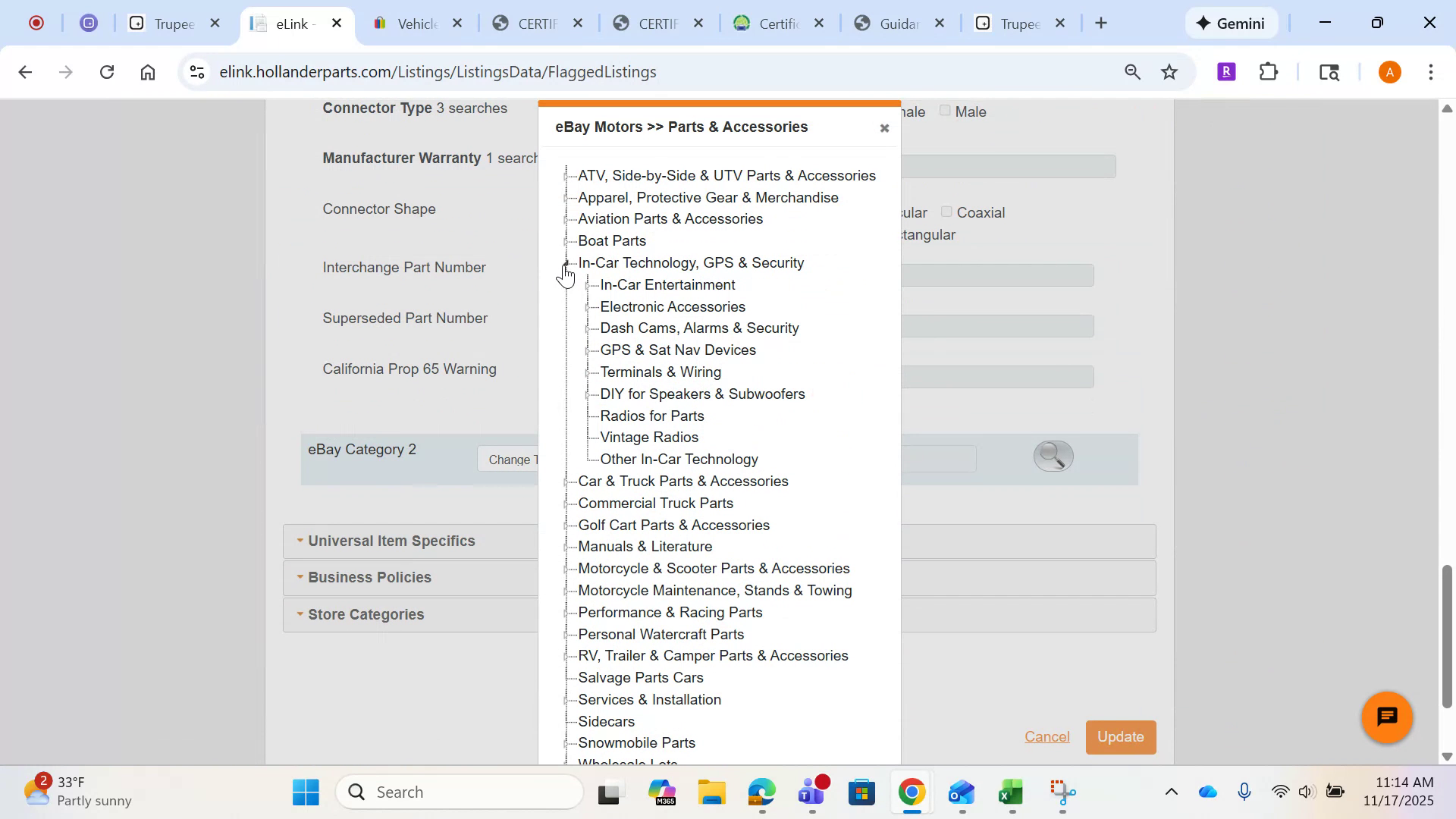Reload the current page
The height and width of the screenshot is (819, 1456).
pos(107,71)
